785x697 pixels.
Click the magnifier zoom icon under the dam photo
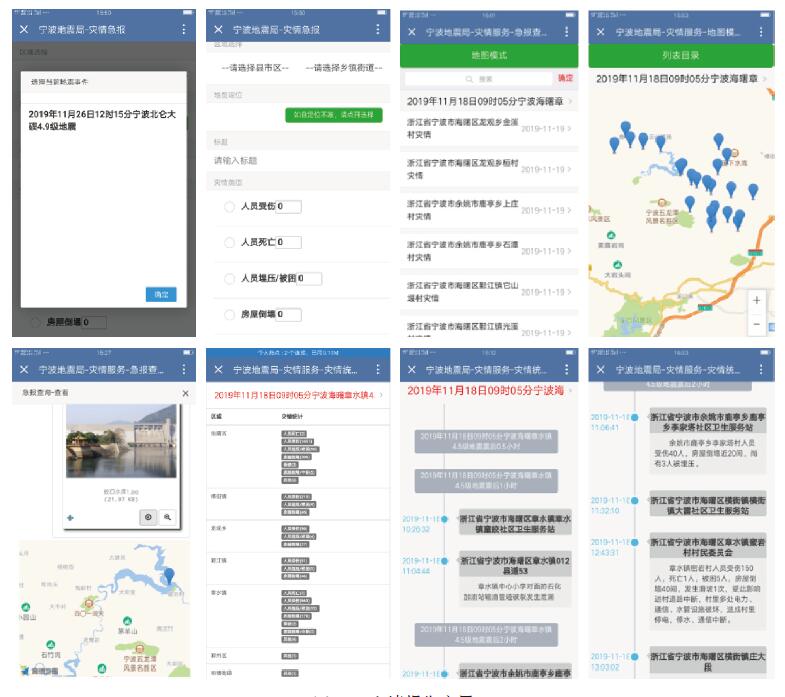167,517
